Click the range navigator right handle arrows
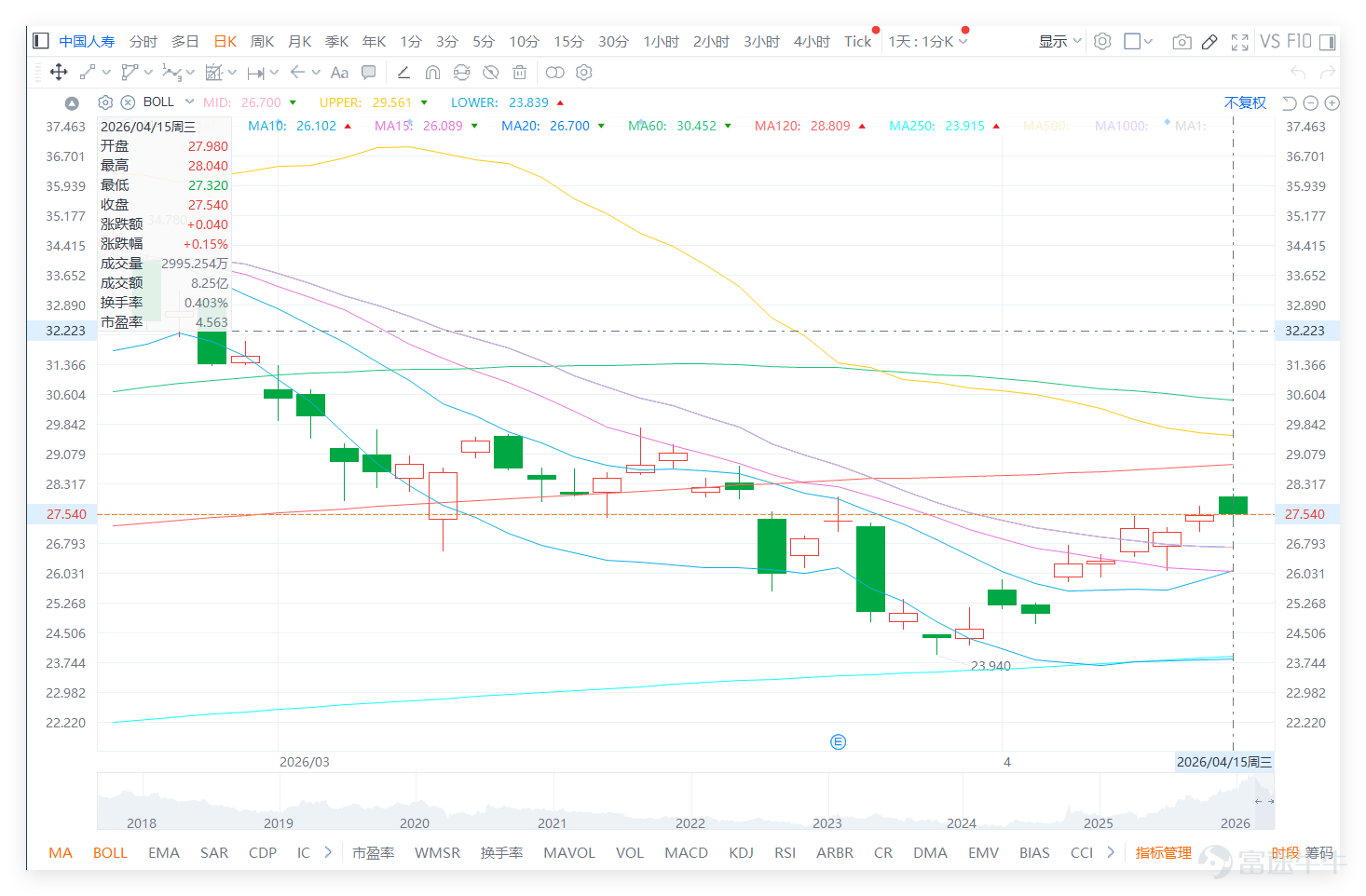1366x896 pixels. point(1264,801)
